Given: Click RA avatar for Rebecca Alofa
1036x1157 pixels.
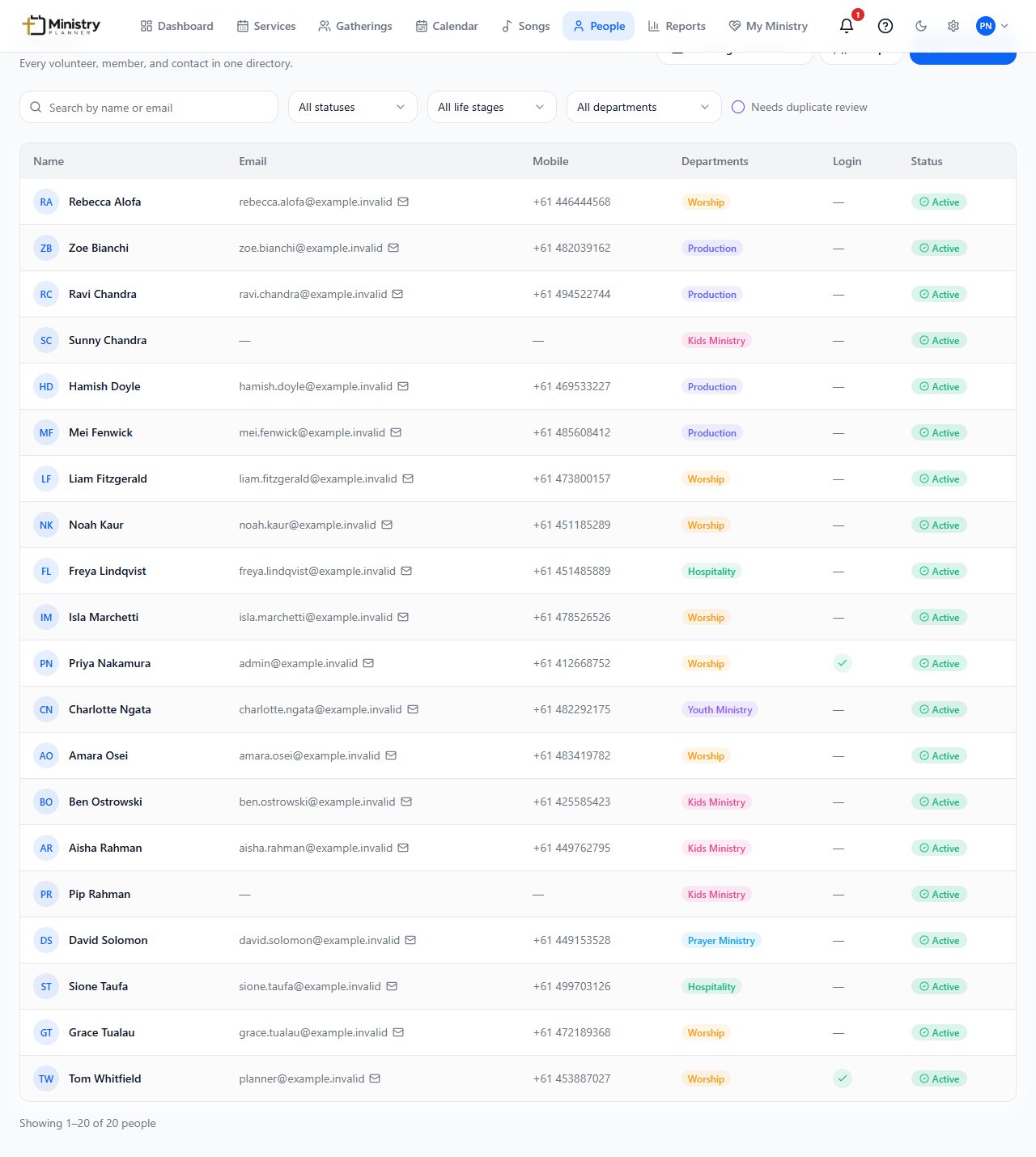Looking at the screenshot, I should click(46, 202).
